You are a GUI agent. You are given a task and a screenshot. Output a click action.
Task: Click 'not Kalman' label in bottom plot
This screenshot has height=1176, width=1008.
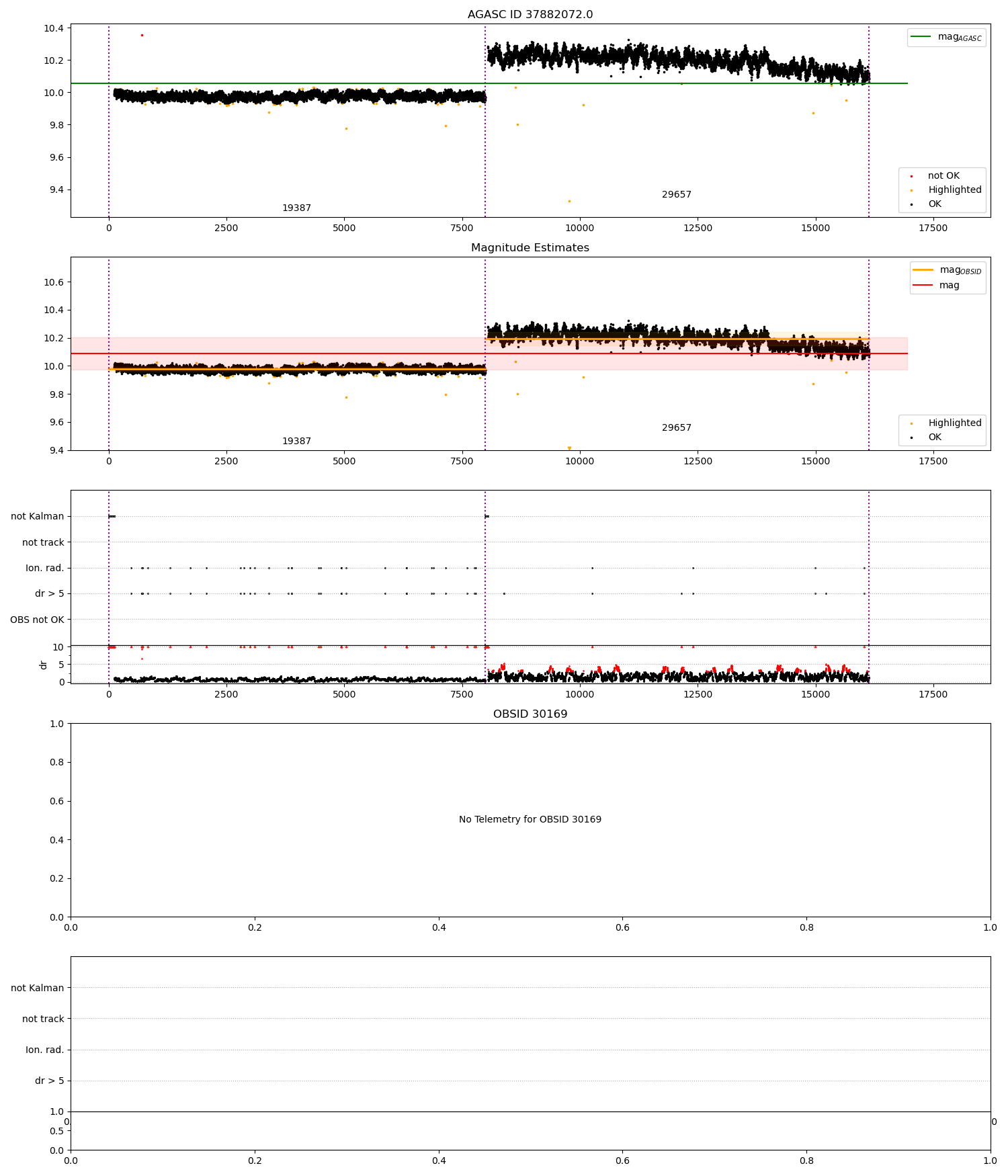point(38,988)
